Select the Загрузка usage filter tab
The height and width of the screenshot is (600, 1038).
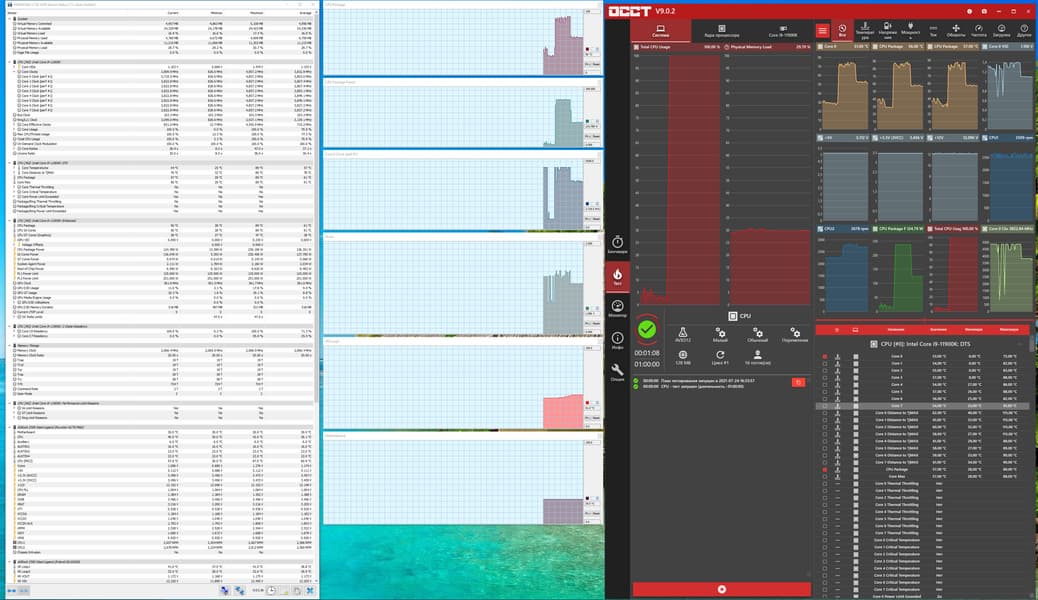tap(1001, 30)
